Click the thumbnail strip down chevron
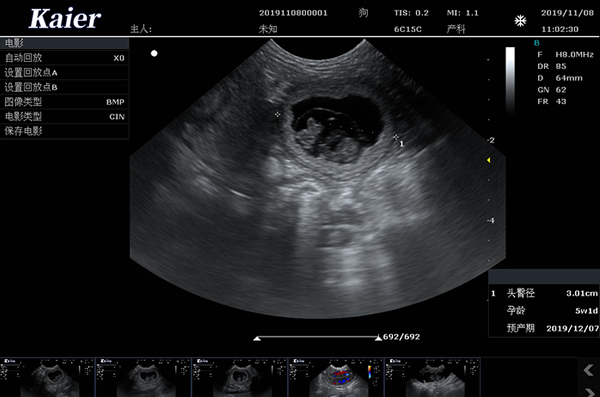Image resolution: width=600 pixels, height=397 pixels. (x=589, y=392)
